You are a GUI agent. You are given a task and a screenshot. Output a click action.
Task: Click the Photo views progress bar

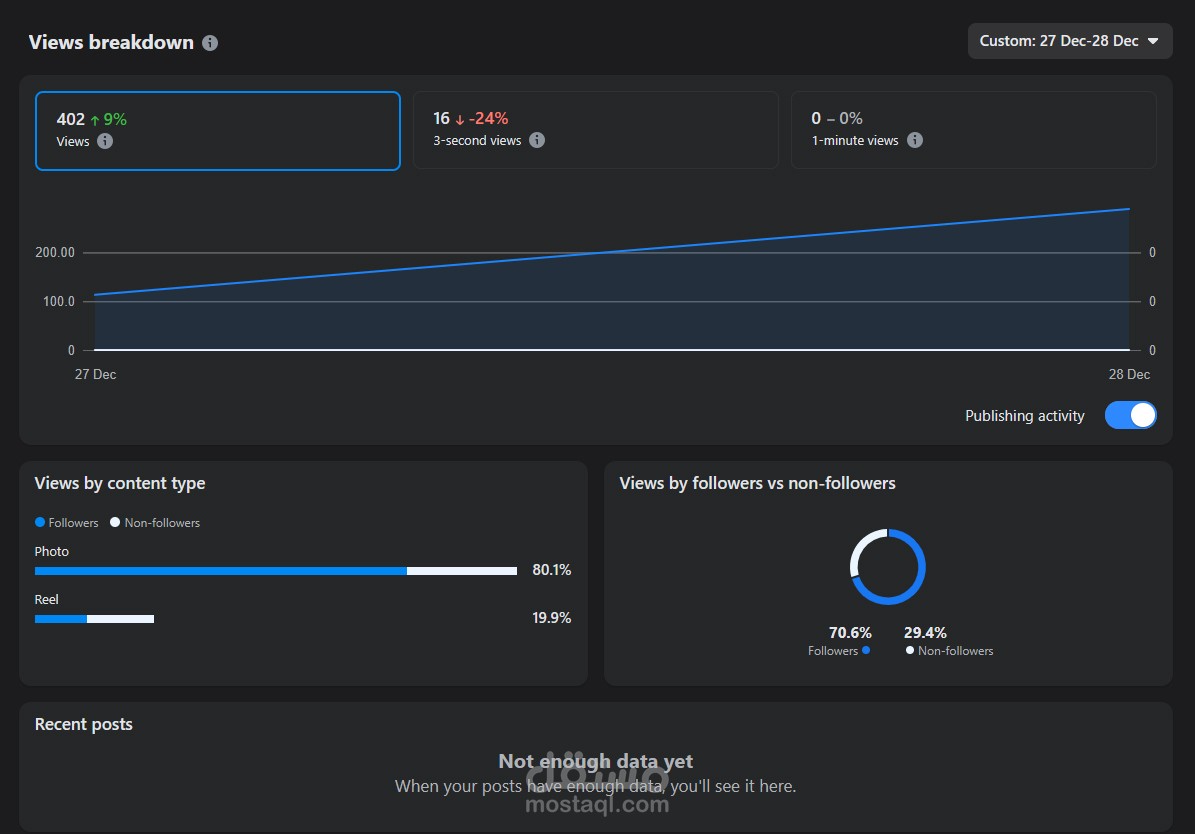click(x=275, y=571)
